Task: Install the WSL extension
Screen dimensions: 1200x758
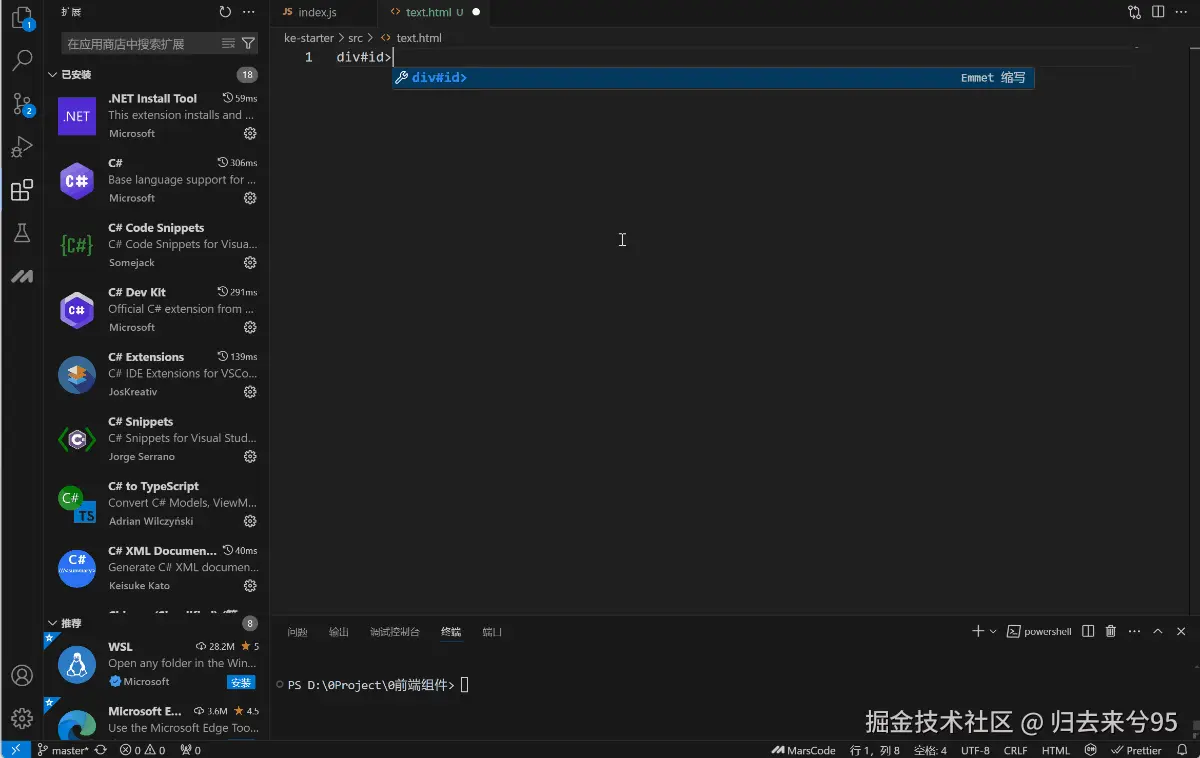Action: click(x=241, y=682)
